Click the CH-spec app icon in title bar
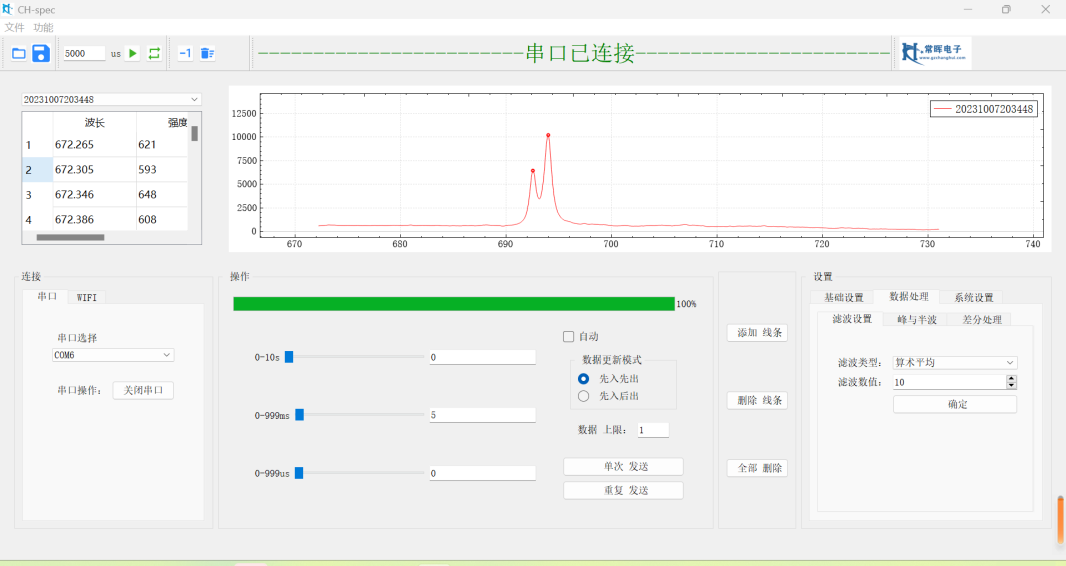 point(7,10)
